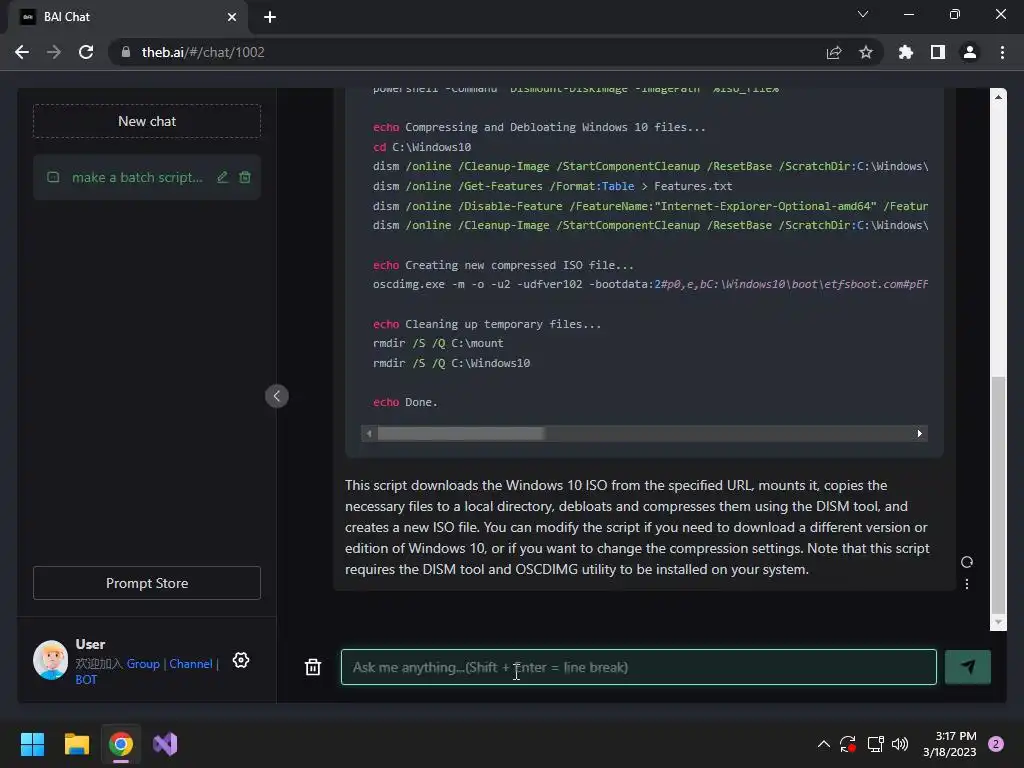Go forward with the browser forward arrow
The image size is (1024, 768).
coord(54,52)
